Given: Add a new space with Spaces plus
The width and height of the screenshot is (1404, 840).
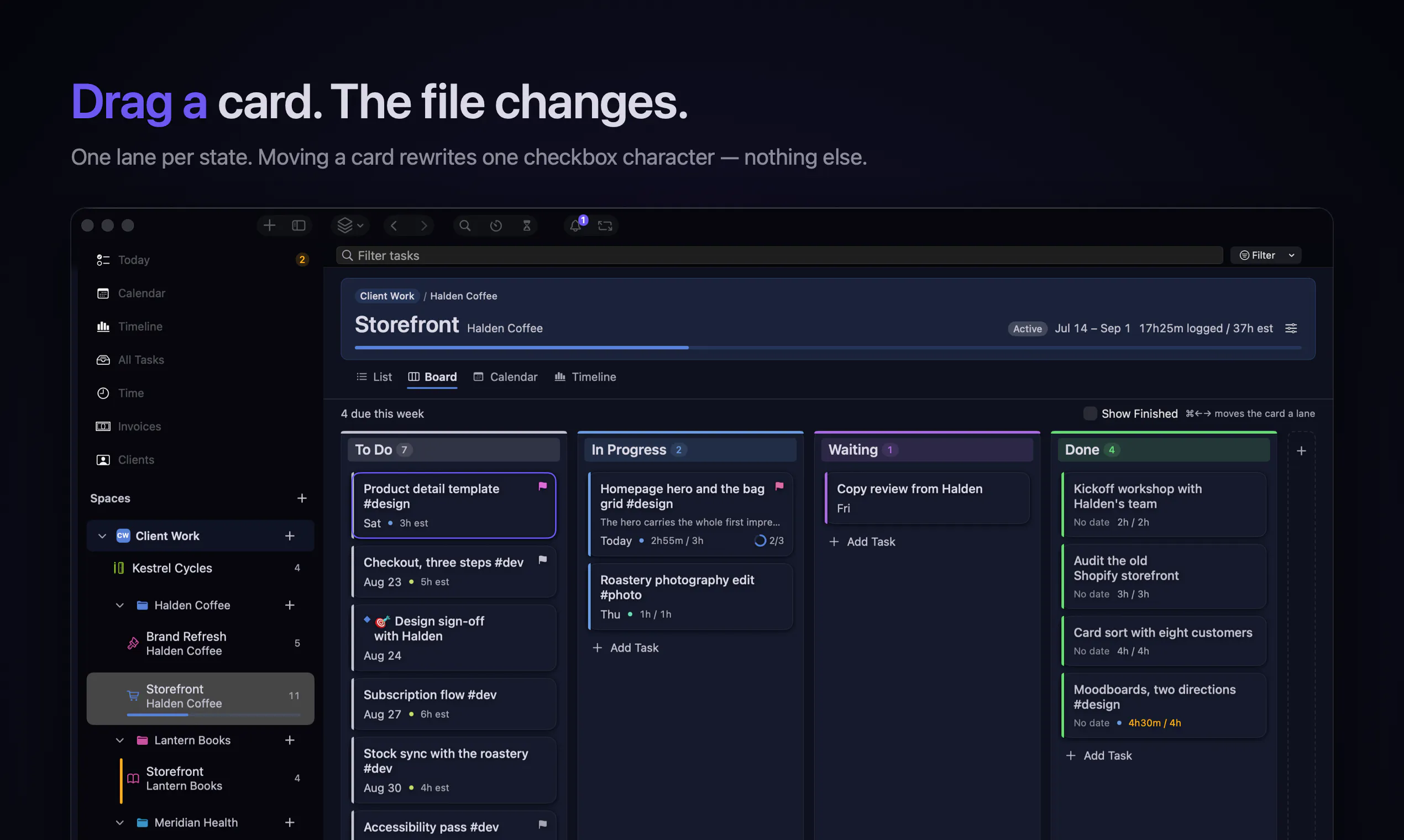Looking at the screenshot, I should coord(302,498).
